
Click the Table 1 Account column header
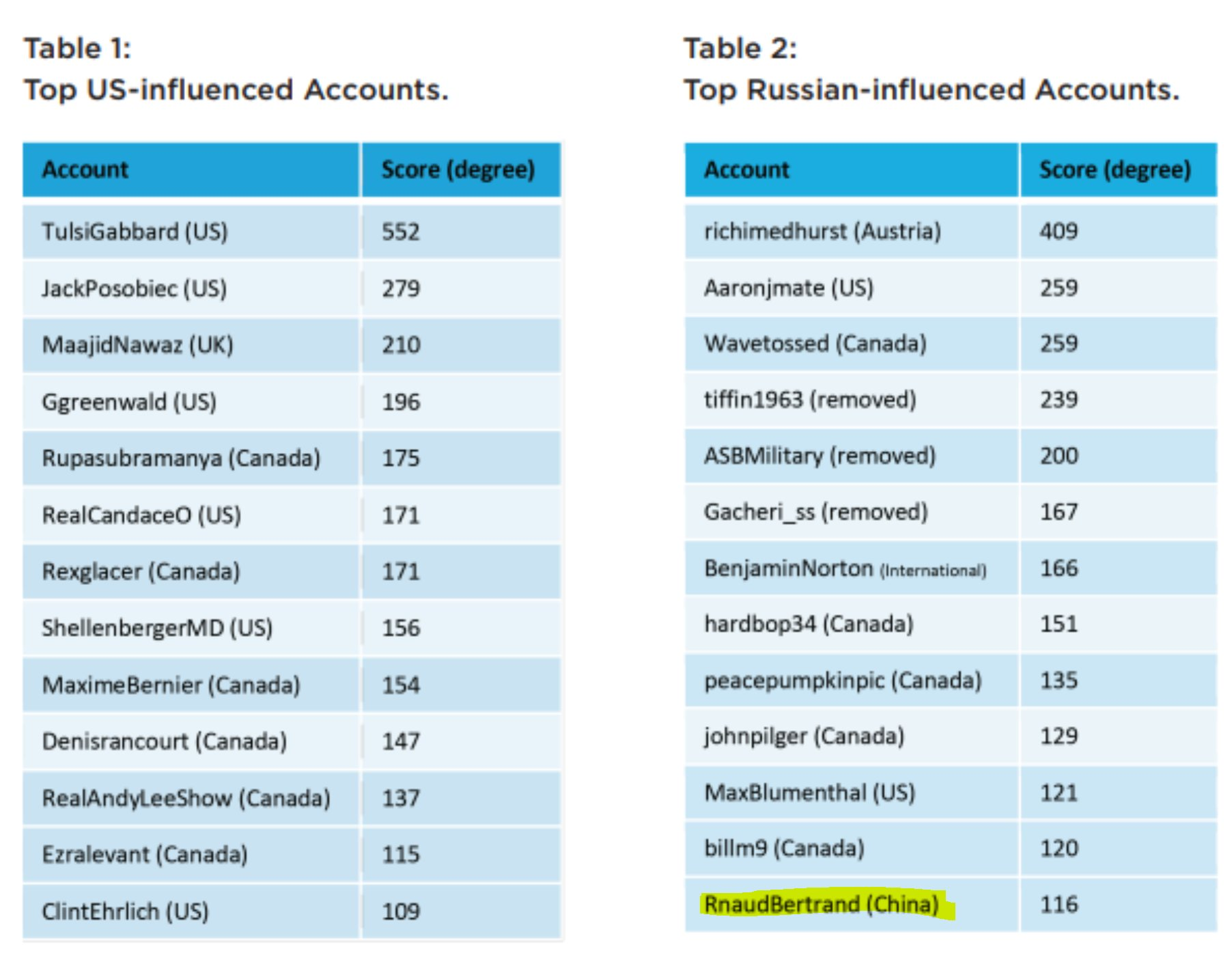(85, 169)
